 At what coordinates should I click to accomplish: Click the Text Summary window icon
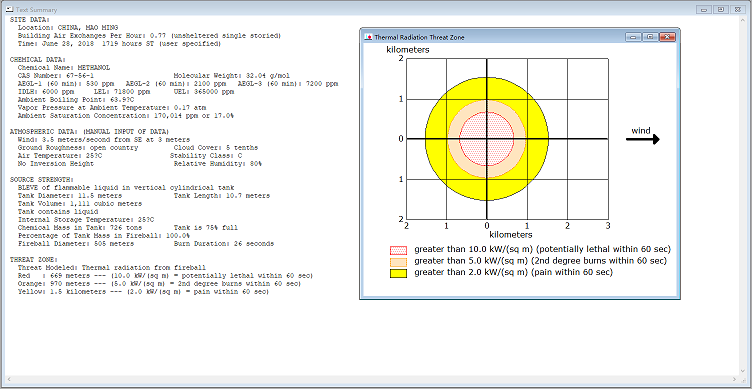(x=9, y=10)
